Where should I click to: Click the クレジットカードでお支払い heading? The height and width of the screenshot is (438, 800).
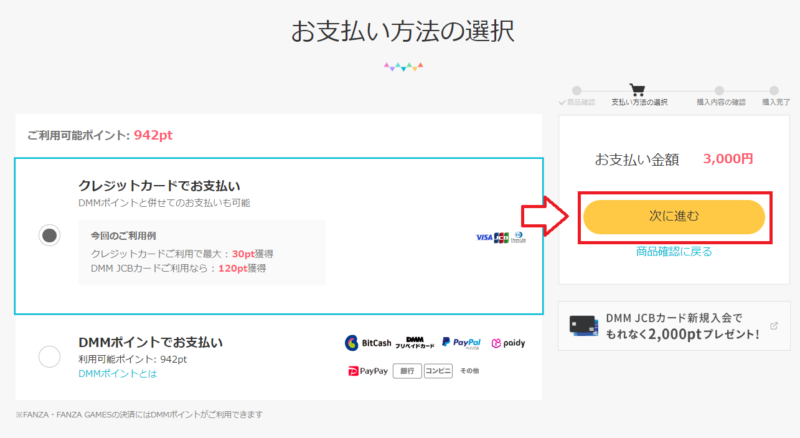(x=159, y=186)
